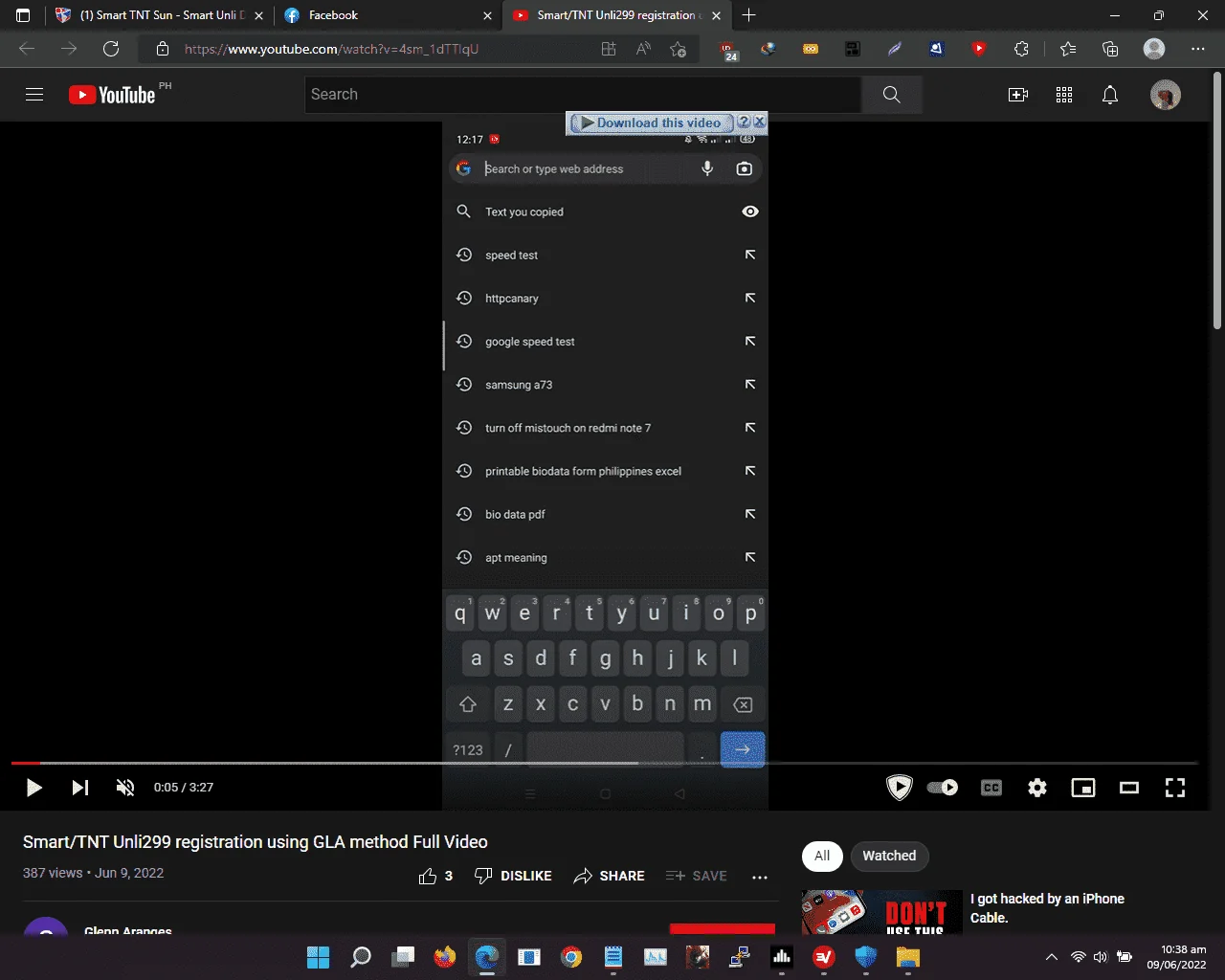
Task: Go back in the browser
Action: 27,49
